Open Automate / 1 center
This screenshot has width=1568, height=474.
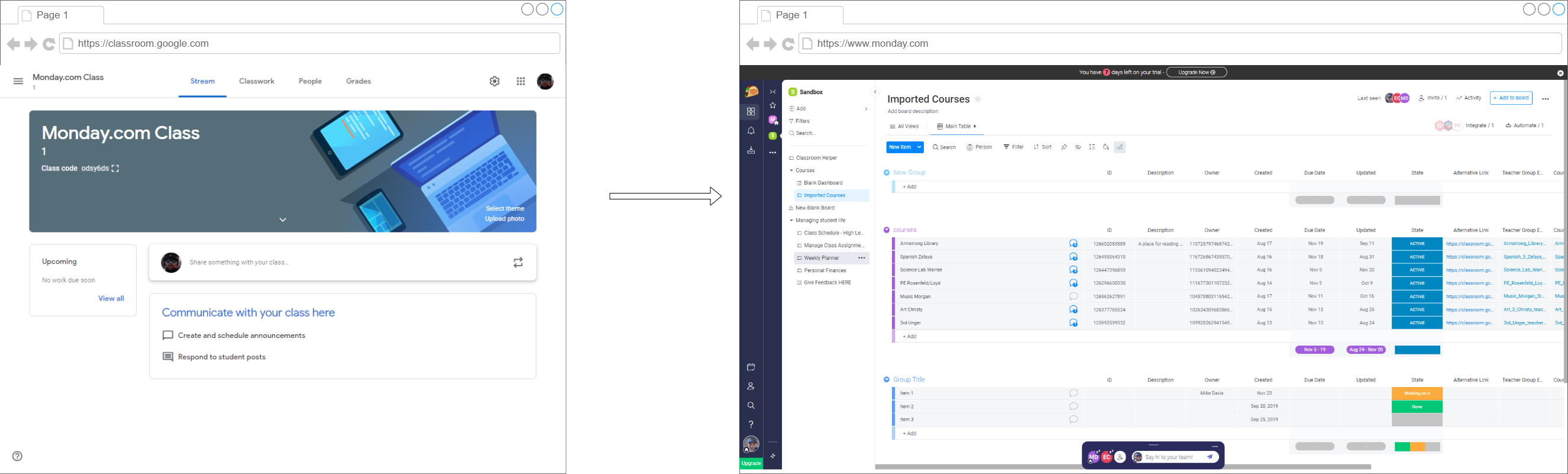click(1525, 125)
